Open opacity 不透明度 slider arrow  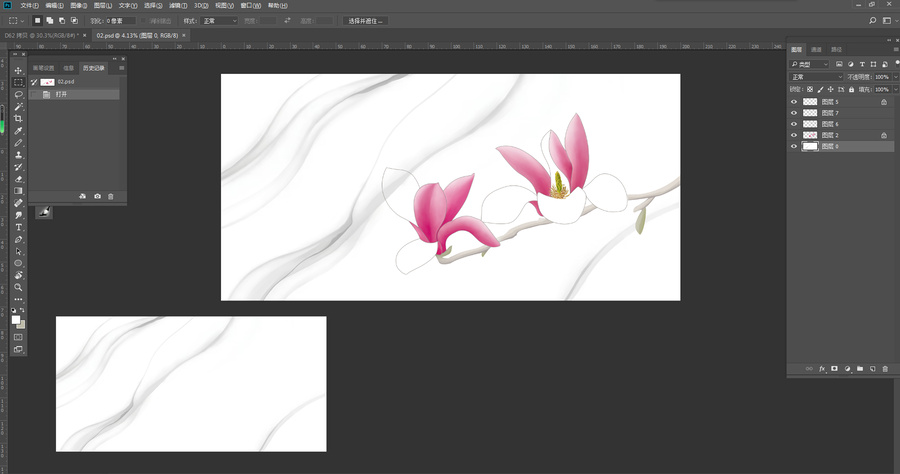click(x=895, y=77)
